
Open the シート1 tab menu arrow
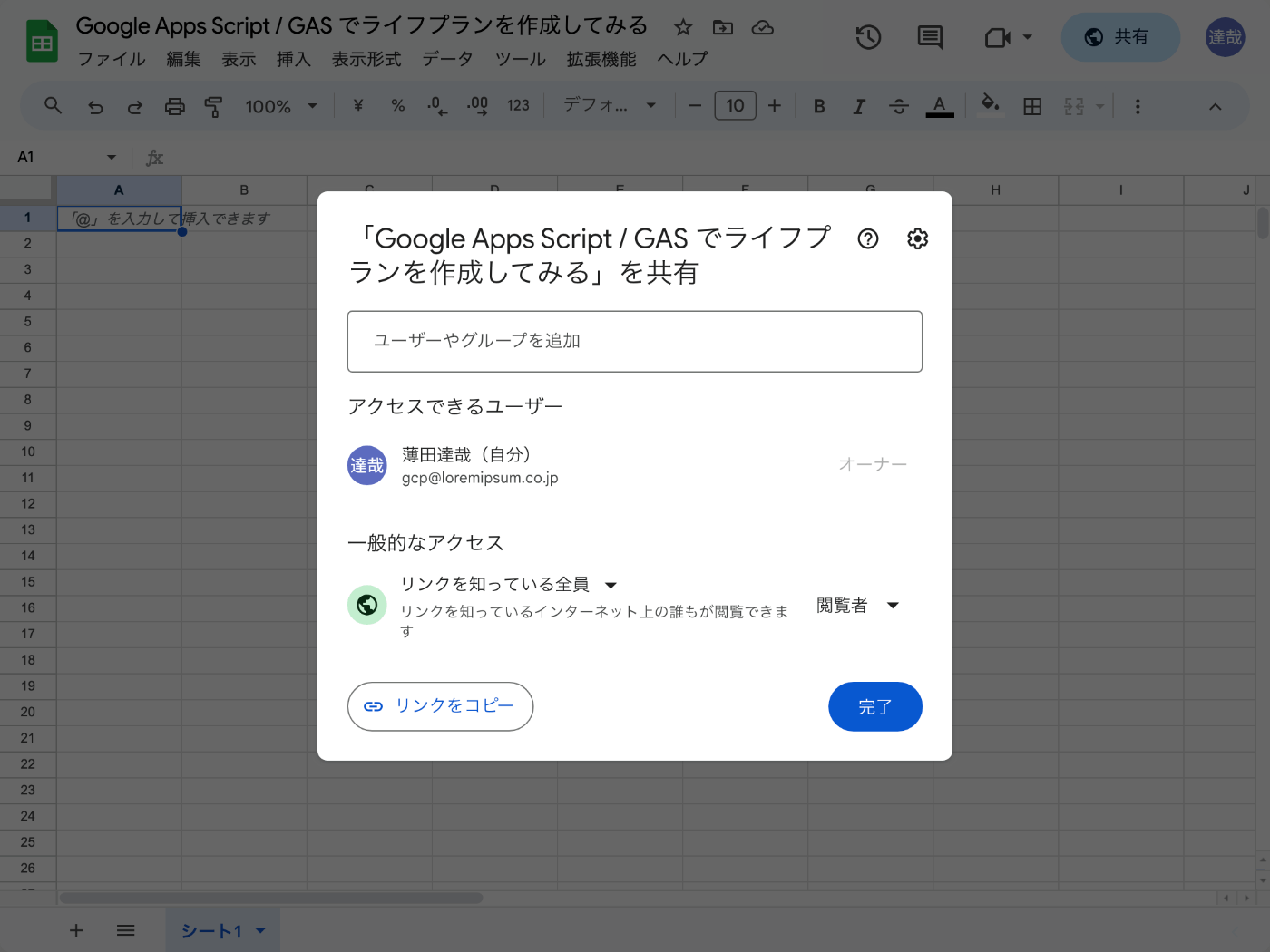pos(260,931)
